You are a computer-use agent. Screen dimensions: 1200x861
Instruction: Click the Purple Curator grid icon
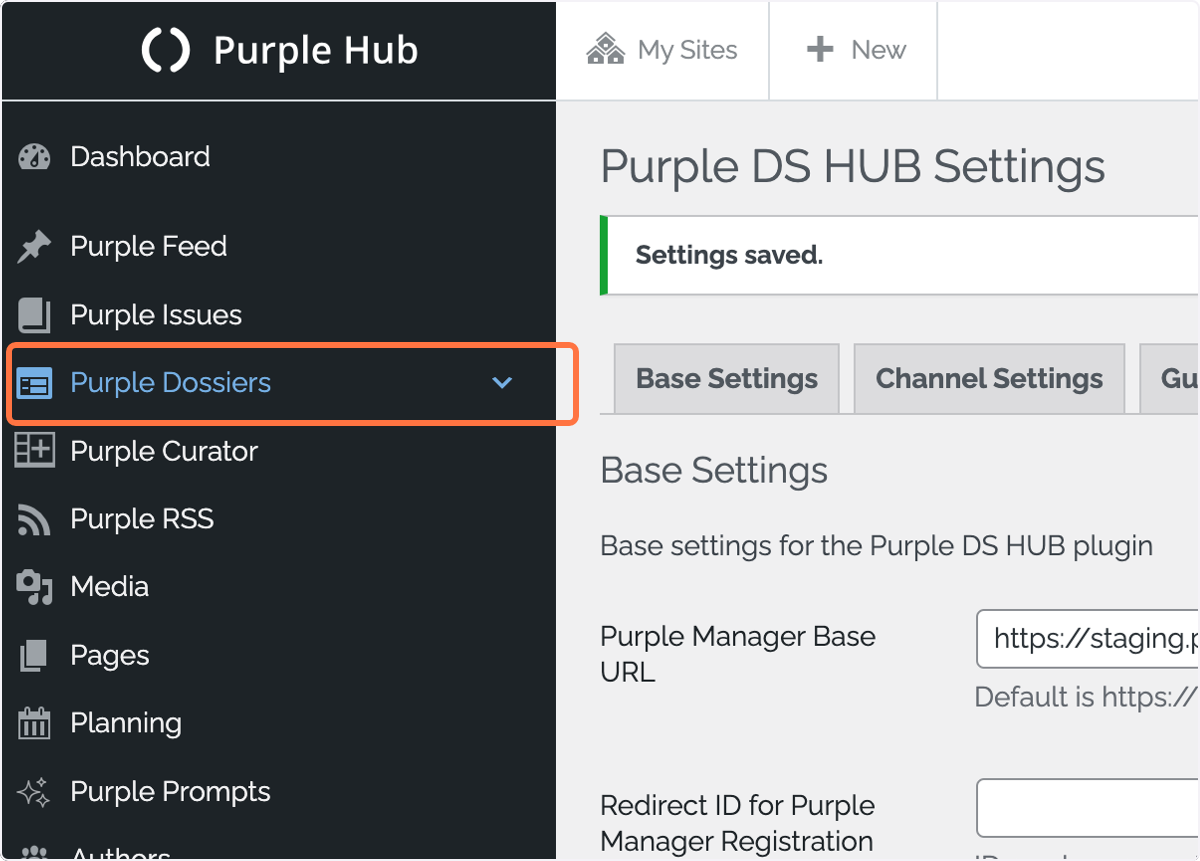point(34,451)
